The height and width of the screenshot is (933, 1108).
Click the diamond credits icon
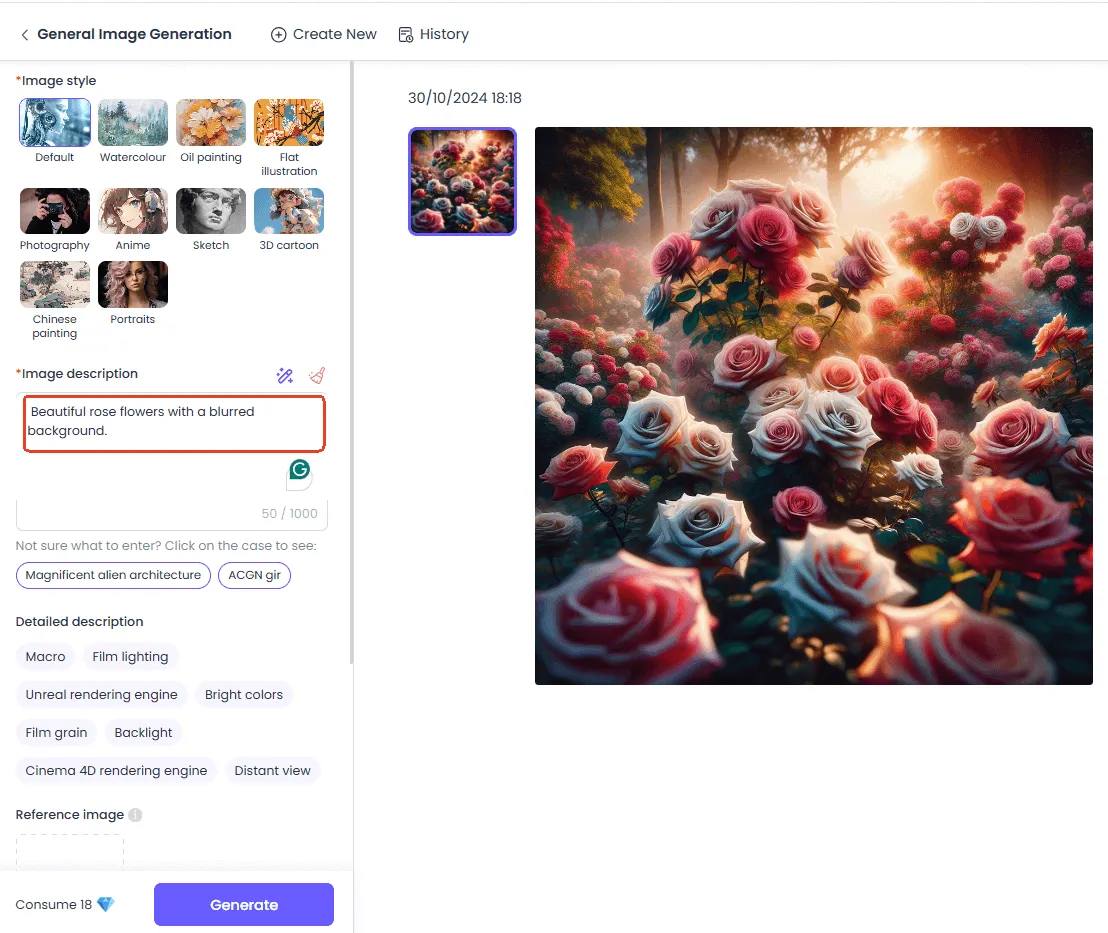click(x=105, y=905)
